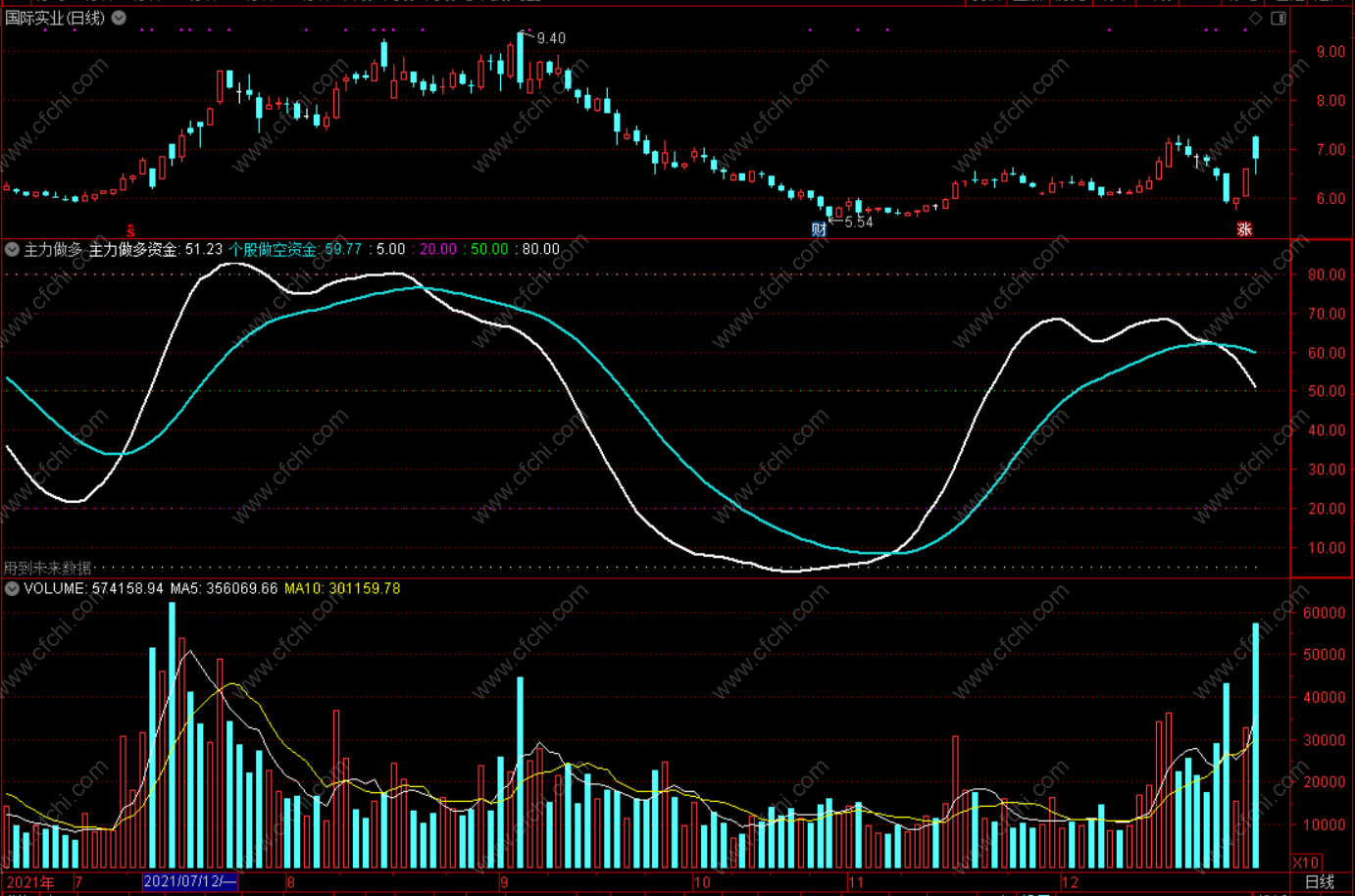Collapse the VOLUME panel arrow
This screenshot has width=1355, height=896.
click(12, 588)
